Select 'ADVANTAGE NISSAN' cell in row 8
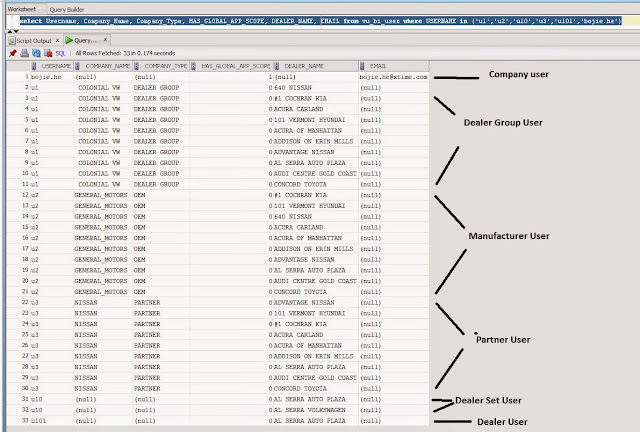This screenshot has width=640, height=432. pyautogui.click(x=316, y=152)
